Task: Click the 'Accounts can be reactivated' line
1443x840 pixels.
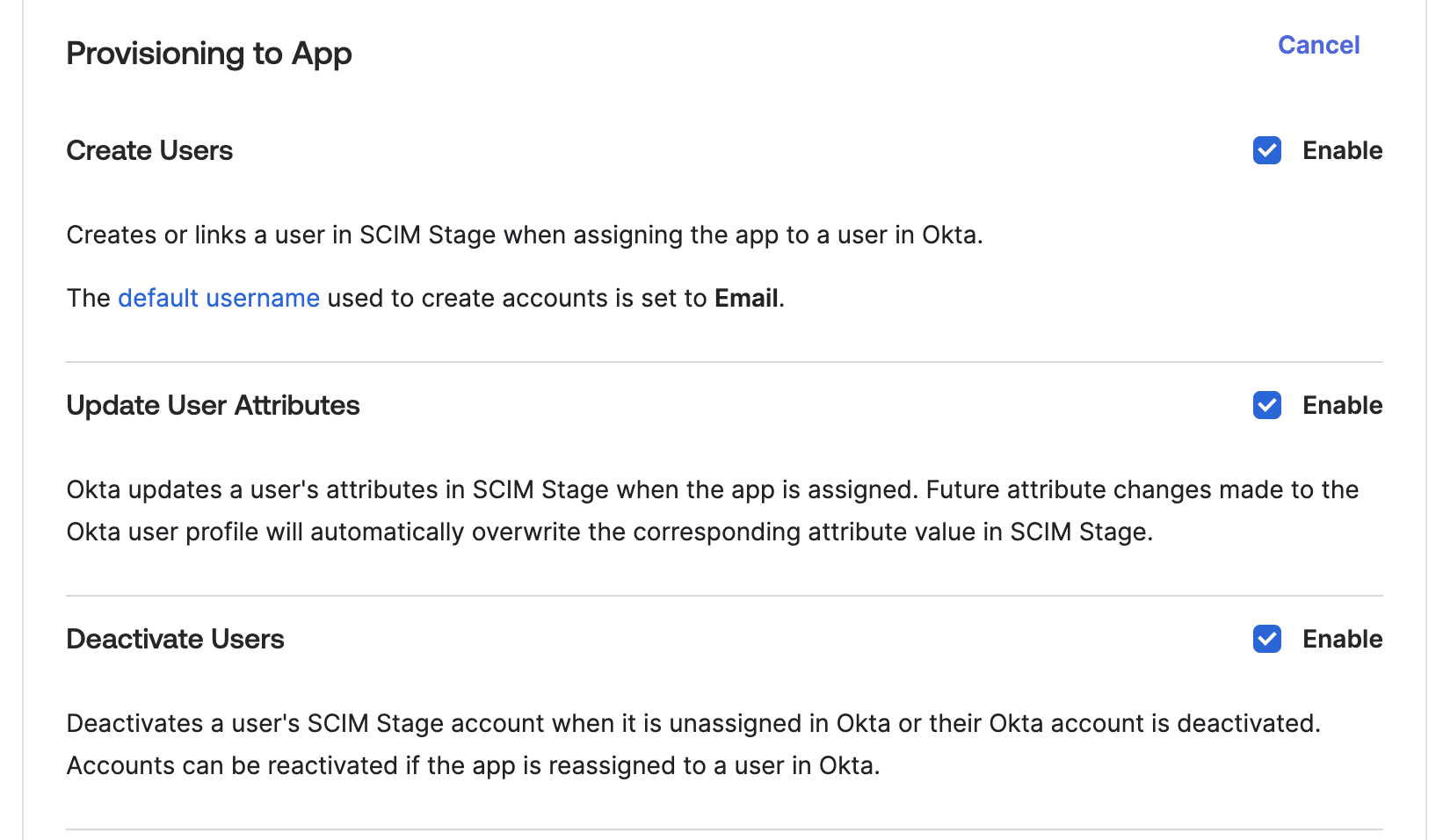Action: 473,765
